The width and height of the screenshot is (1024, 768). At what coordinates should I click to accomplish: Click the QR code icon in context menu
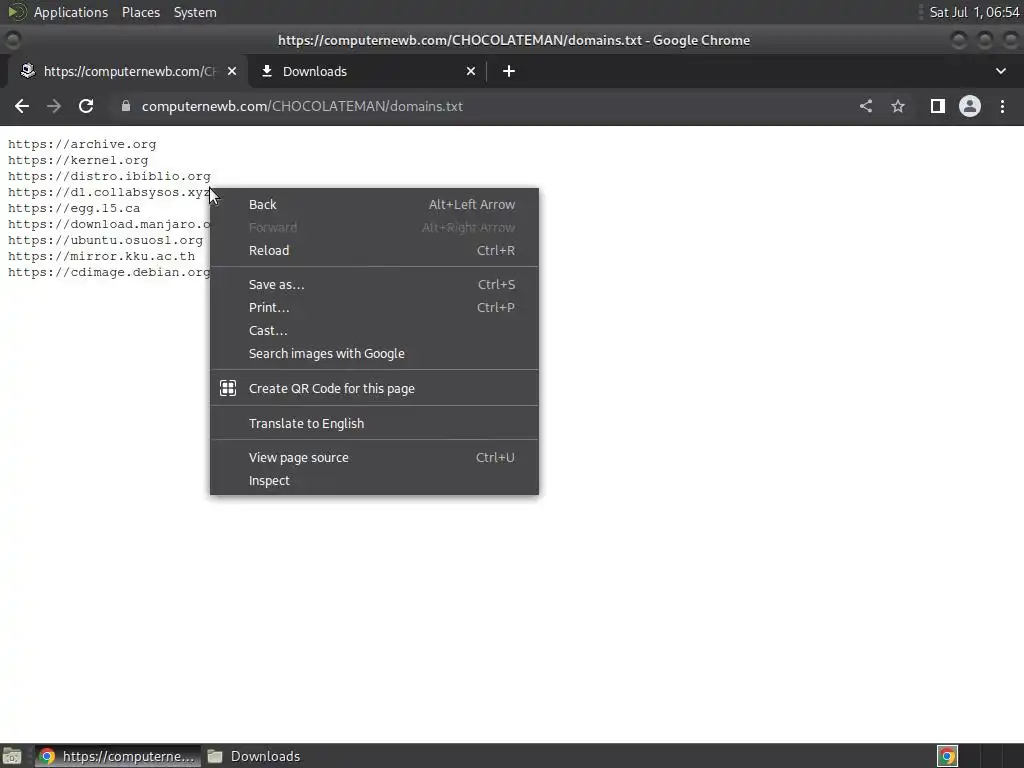coord(228,389)
